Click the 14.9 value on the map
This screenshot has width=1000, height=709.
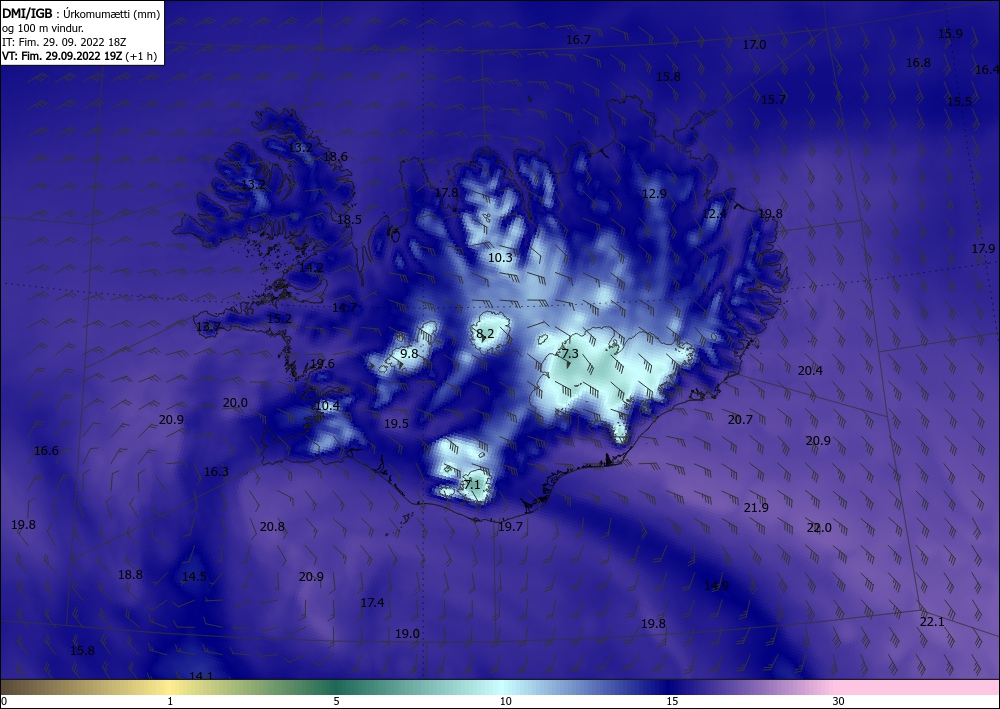click(x=716, y=586)
